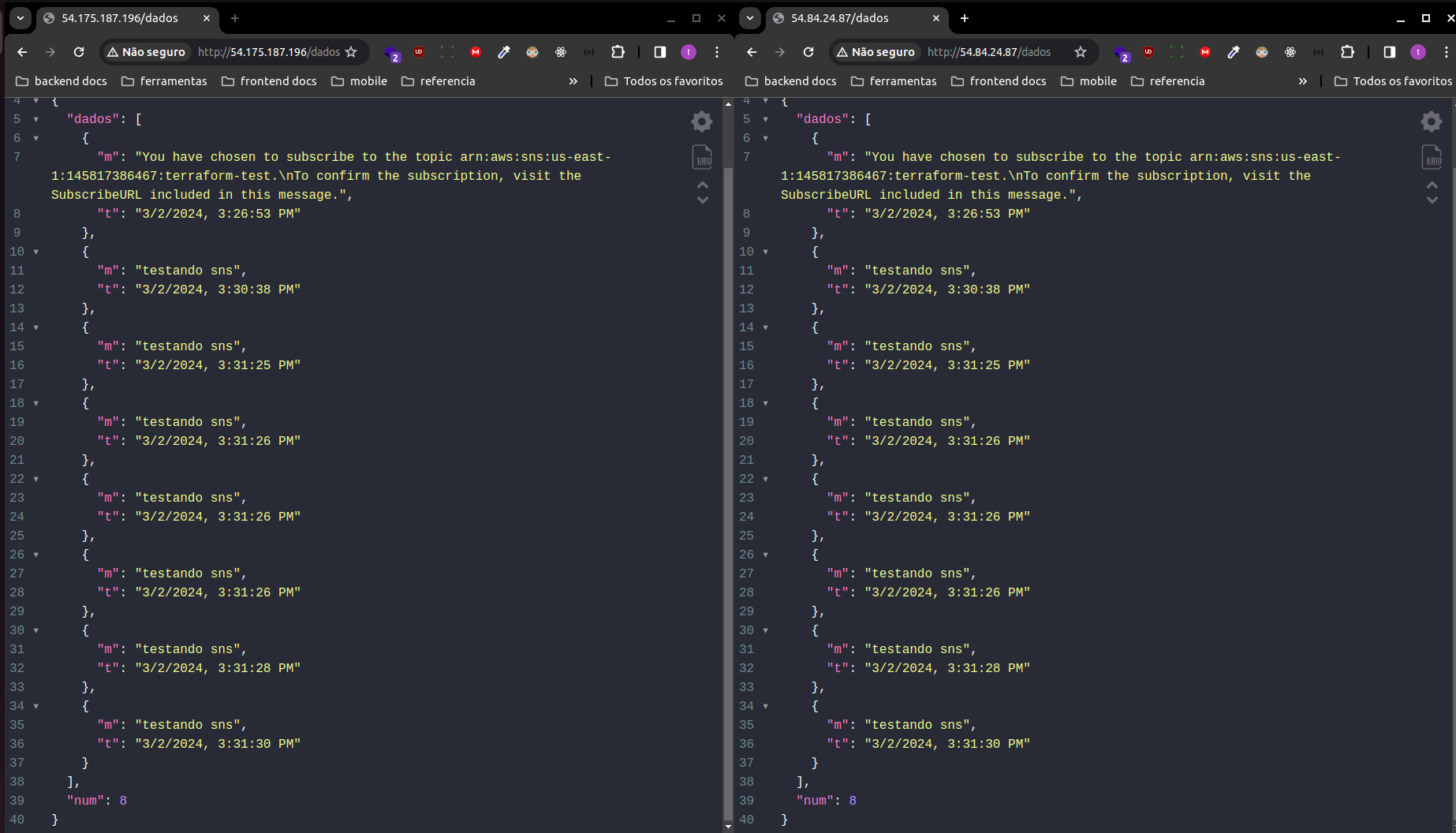The height and width of the screenshot is (833, 1456).
Task: Toggle the side panel in left window
Action: click(x=660, y=52)
